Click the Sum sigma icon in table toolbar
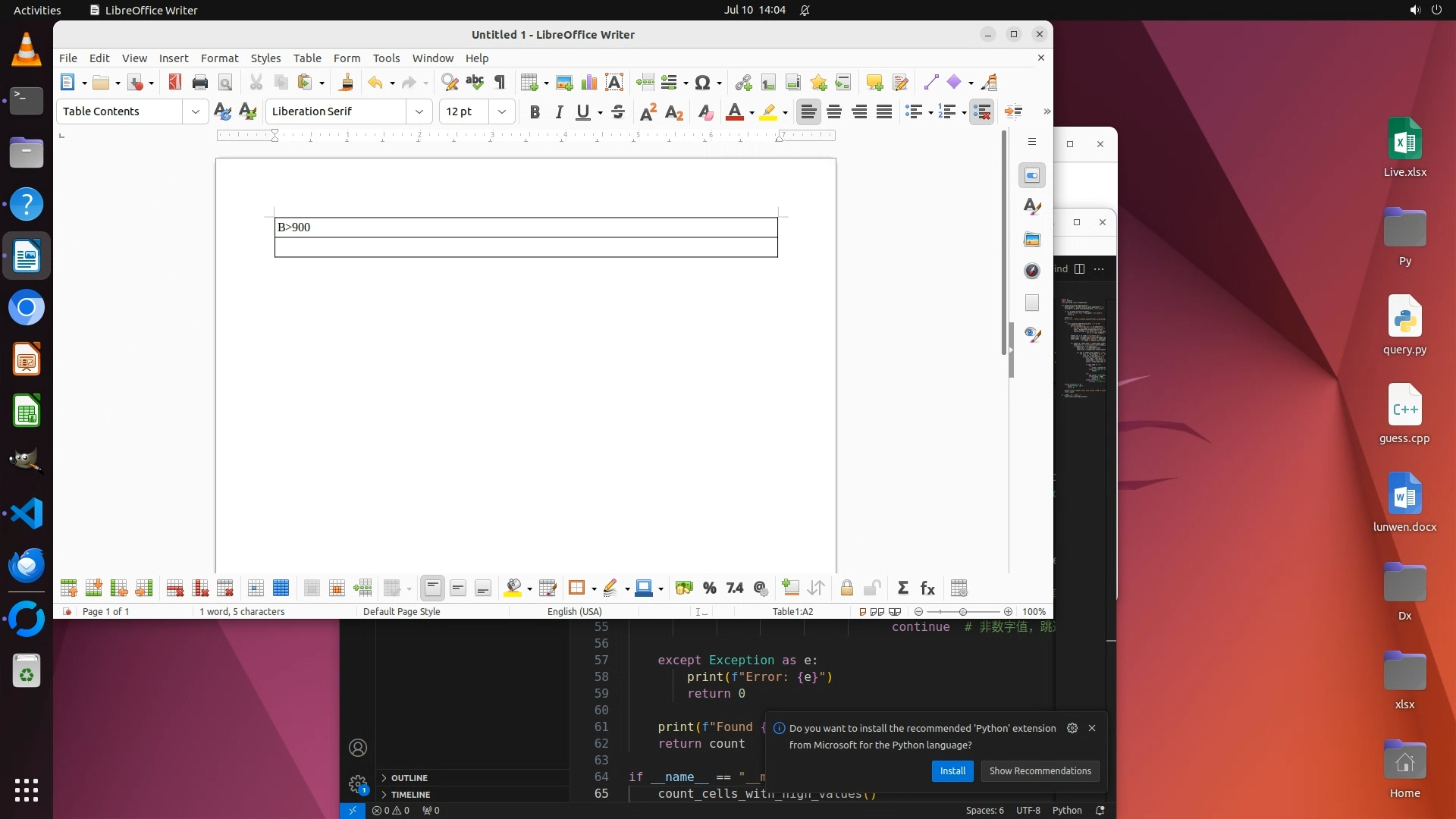Screen dimensions: 1456x819 [902, 588]
